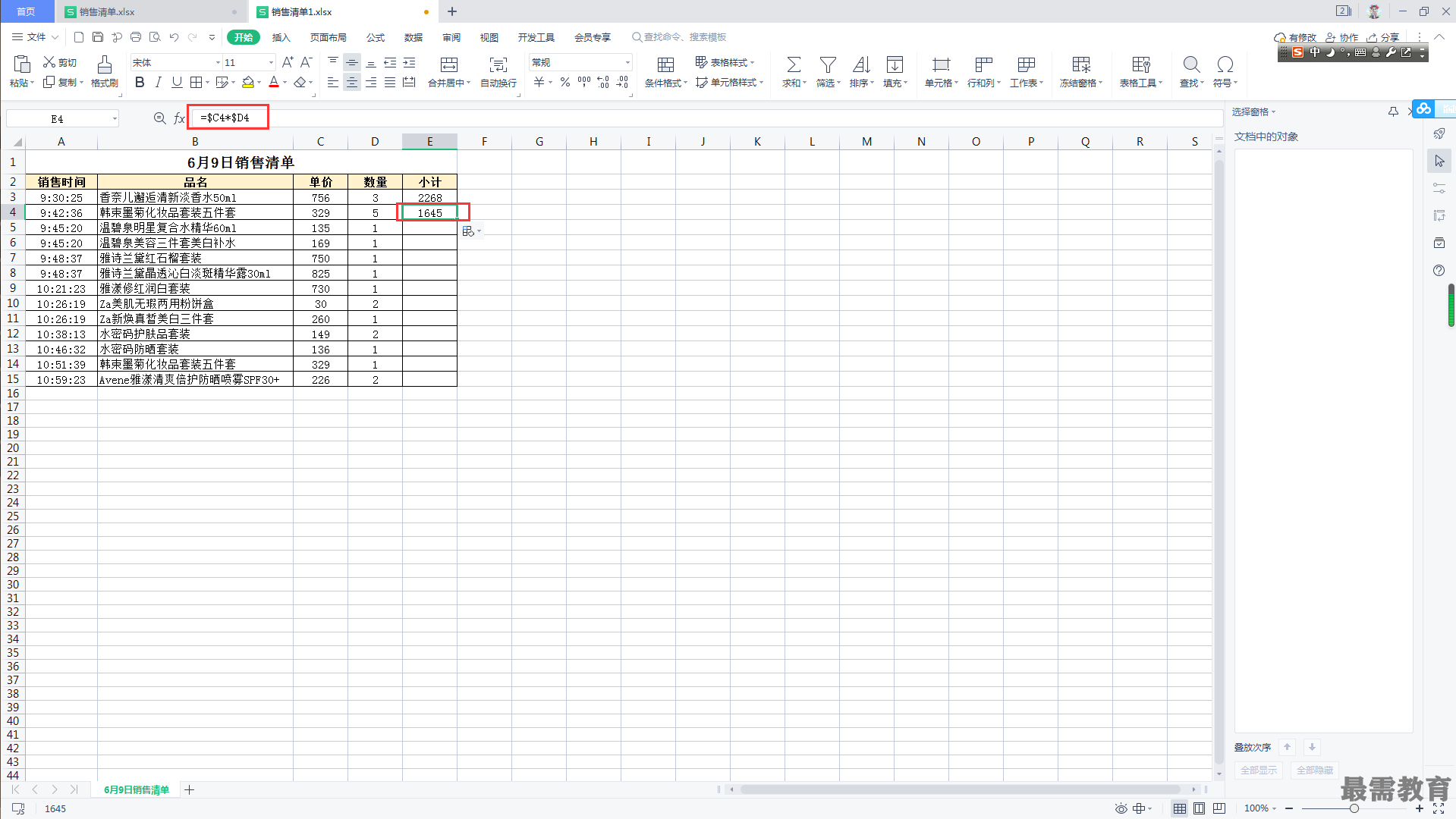Viewport: 1456px width, 819px height.
Task: Click the Merge and Center icon
Action: coord(449,64)
